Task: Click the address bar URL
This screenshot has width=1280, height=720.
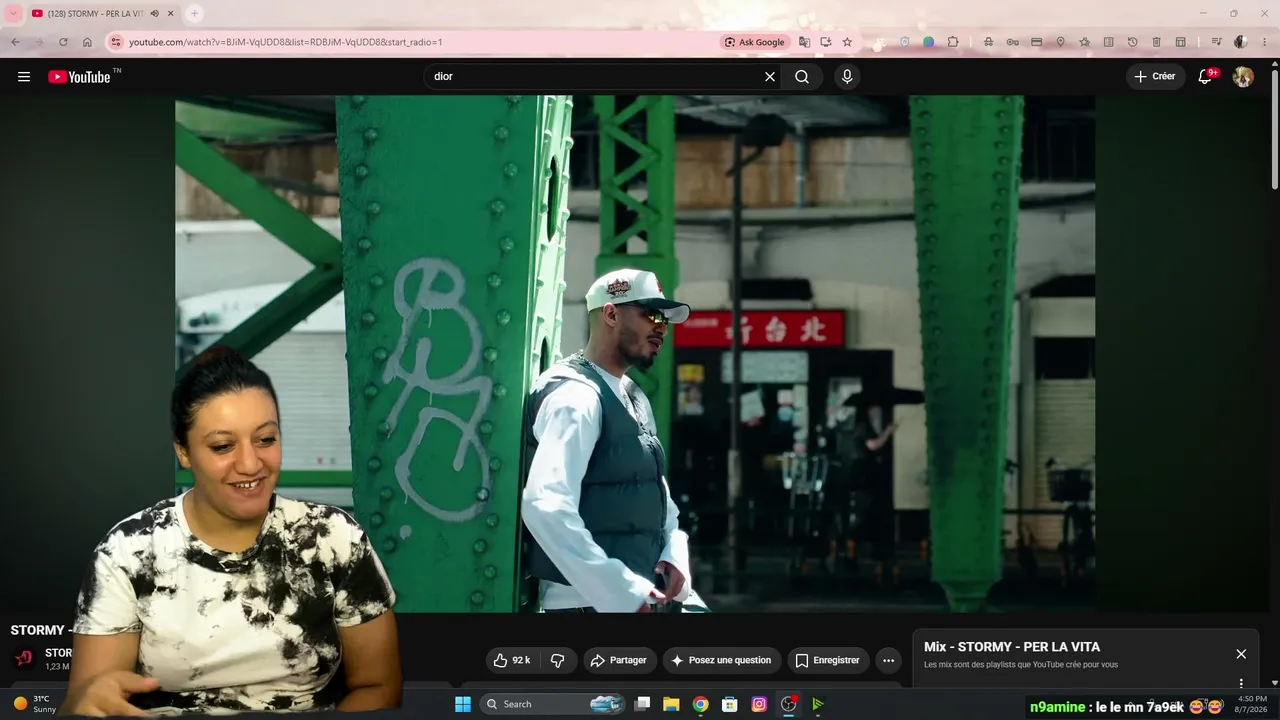Action: click(285, 42)
